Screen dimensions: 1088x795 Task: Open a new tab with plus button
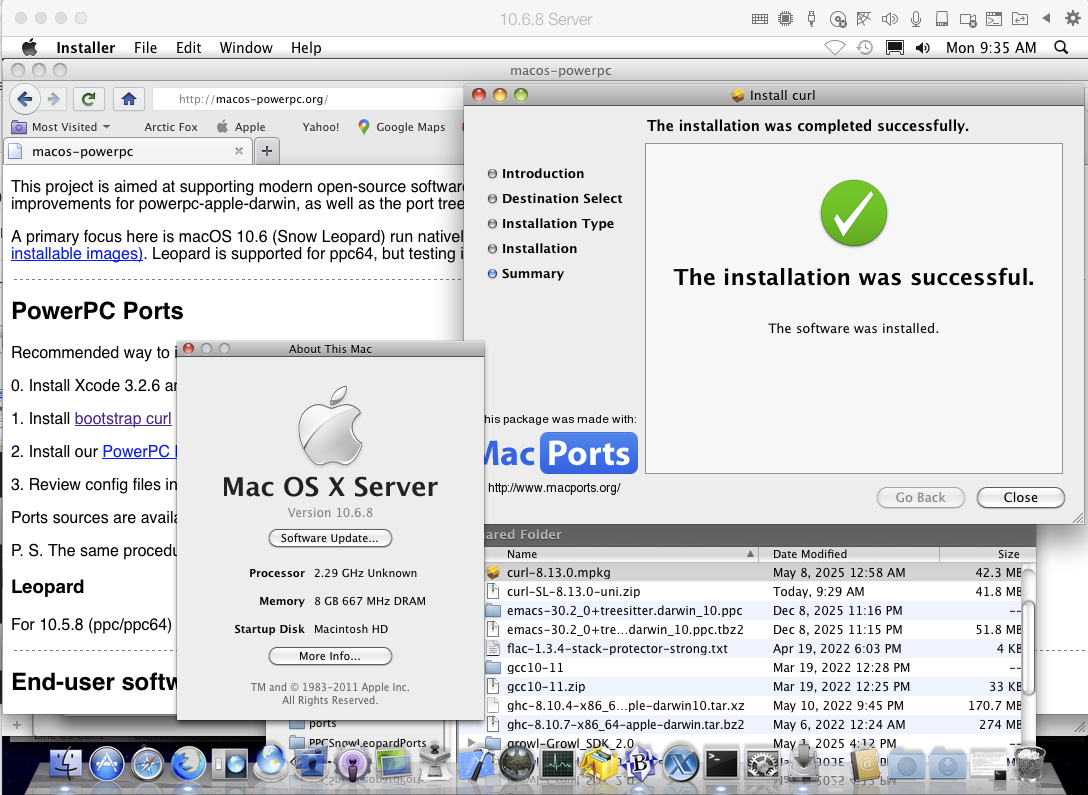coord(266,151)
